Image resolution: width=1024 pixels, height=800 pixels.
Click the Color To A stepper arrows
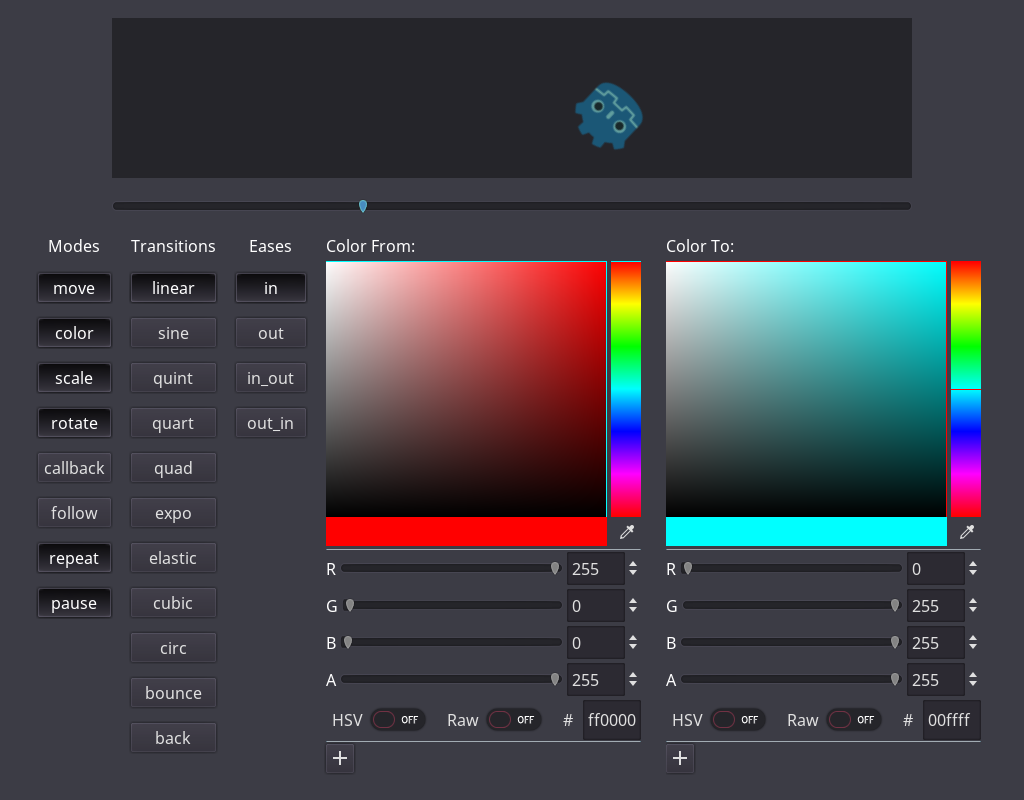pyautogui.click(x=973, y=680)
